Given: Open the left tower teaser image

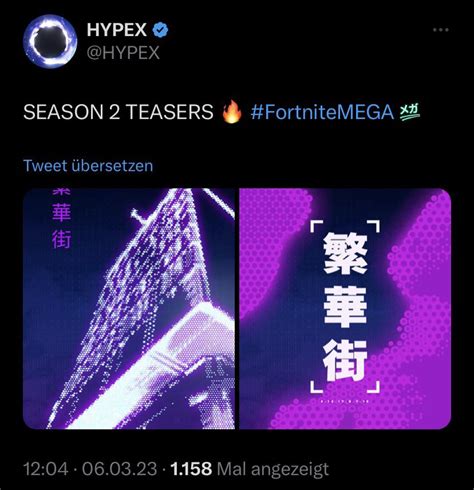Looking at the screenshot, I should coord(129,309).
